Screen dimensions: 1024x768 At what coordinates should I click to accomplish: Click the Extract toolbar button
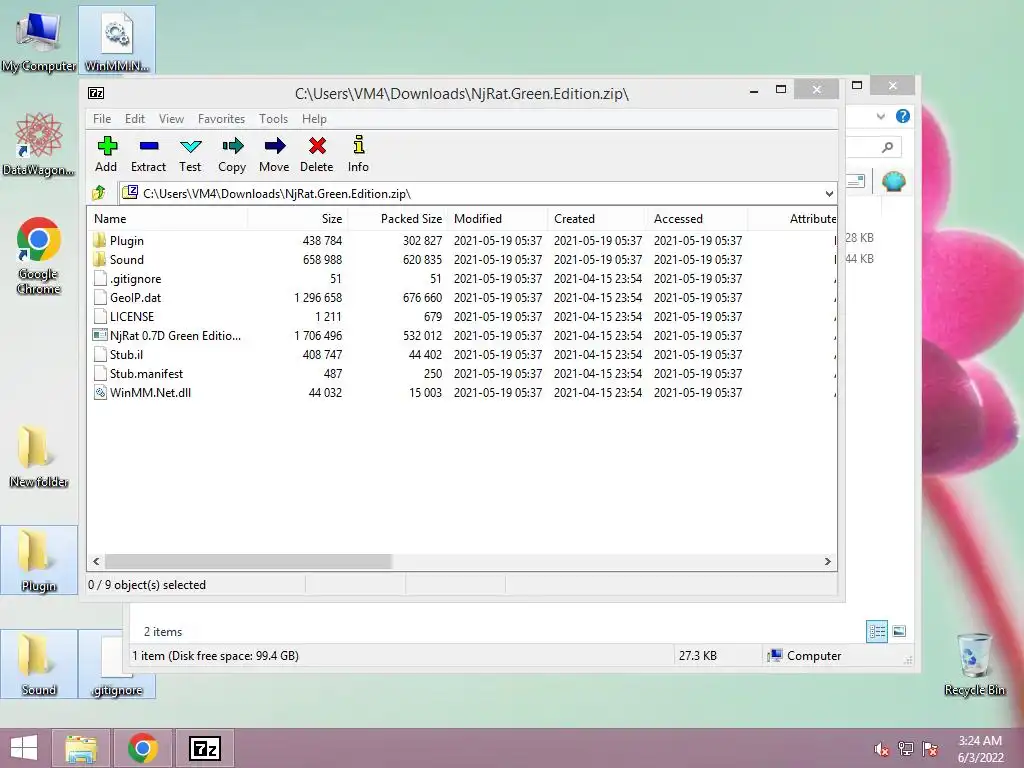click(148, 155)
